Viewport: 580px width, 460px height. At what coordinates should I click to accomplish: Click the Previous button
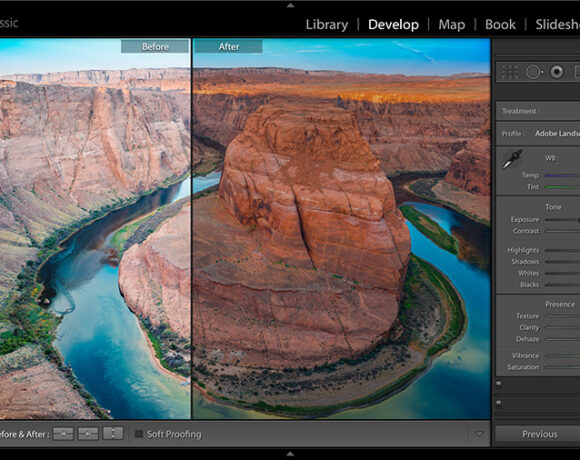(538, 434)
